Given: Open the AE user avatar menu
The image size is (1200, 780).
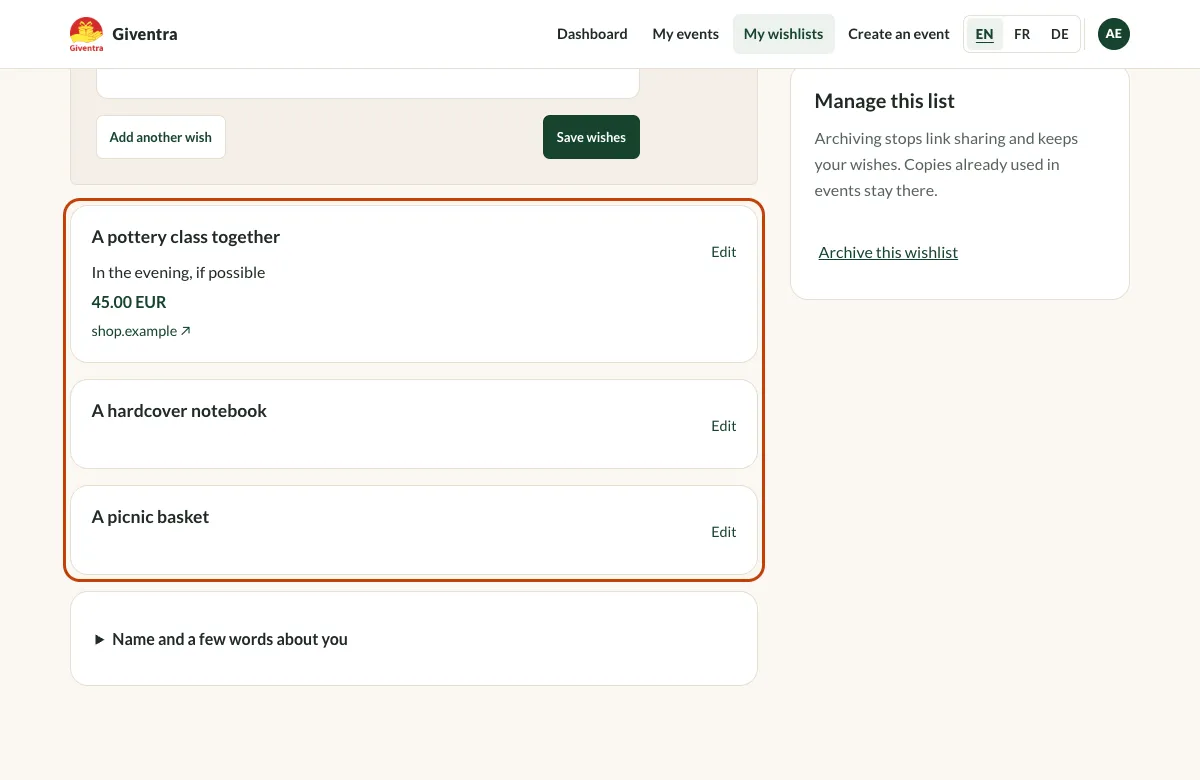Looking at the screenshot, I should pyautogui.click(x=1114, y=34).
